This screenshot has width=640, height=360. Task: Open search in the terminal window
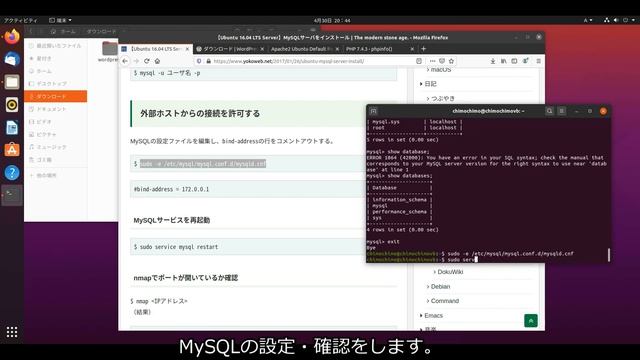point(549,111)
